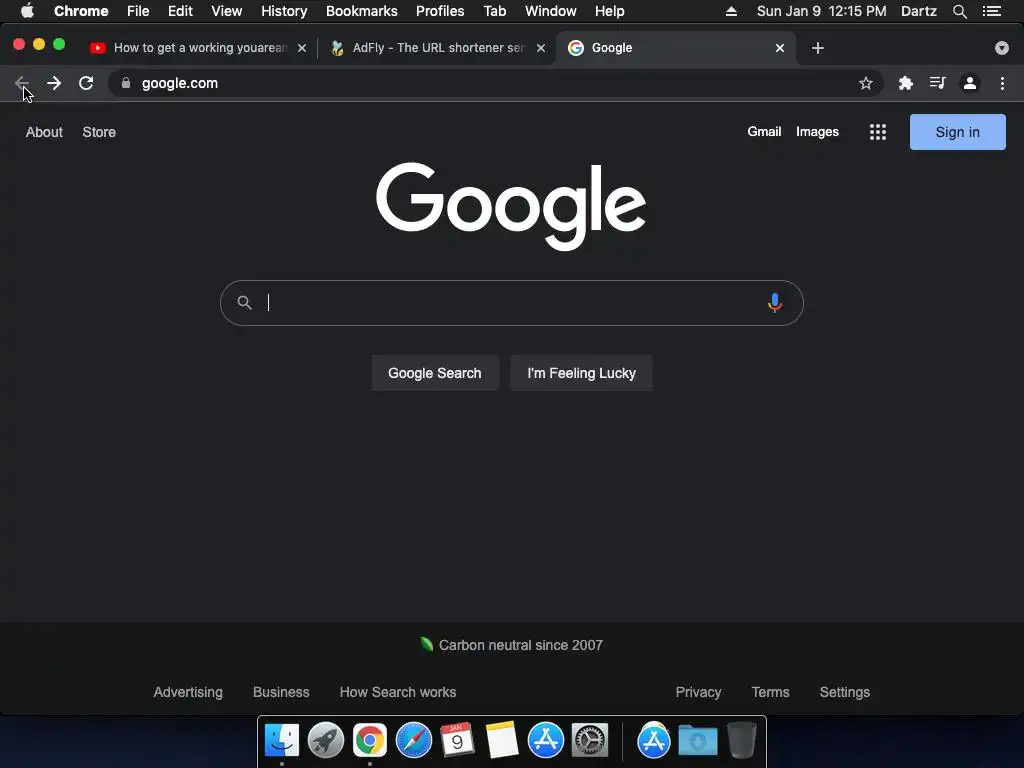
Task: Open Notes in the dock
Action: (502, 740)
